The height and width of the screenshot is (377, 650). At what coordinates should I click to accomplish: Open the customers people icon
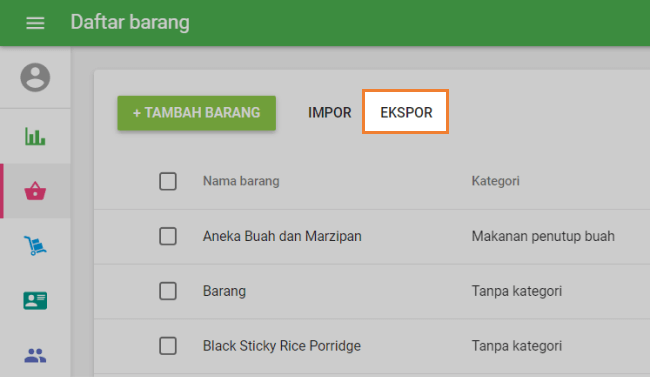35,355
